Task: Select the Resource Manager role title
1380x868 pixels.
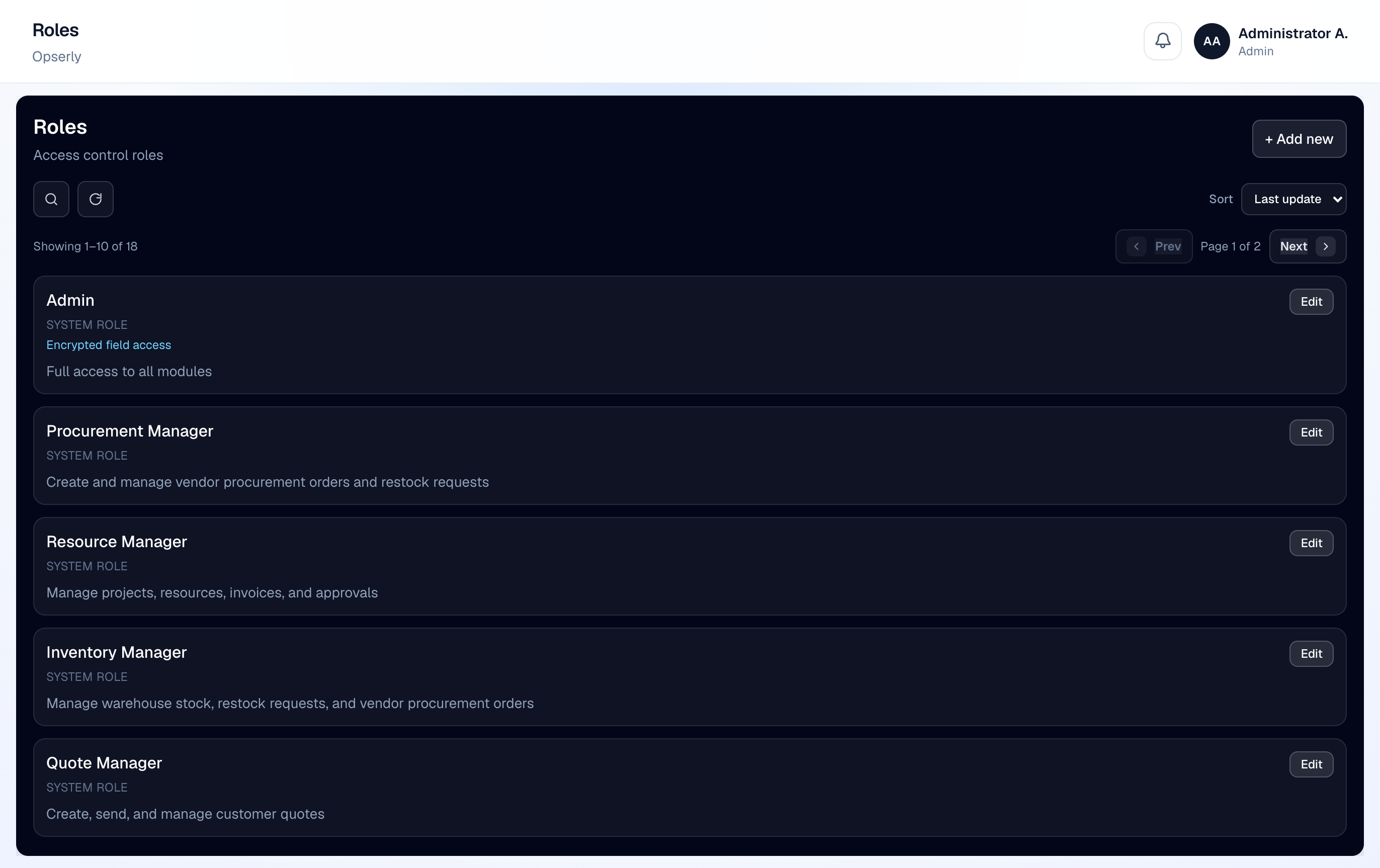Action: click(117, 542)
